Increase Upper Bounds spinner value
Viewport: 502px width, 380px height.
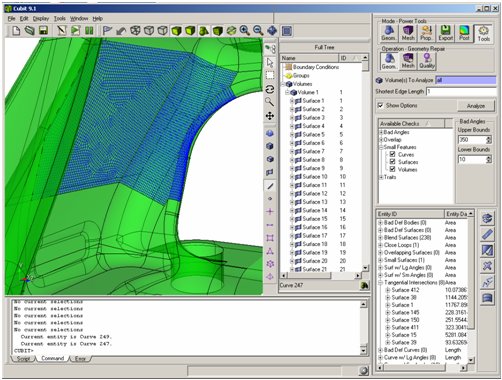489,138
